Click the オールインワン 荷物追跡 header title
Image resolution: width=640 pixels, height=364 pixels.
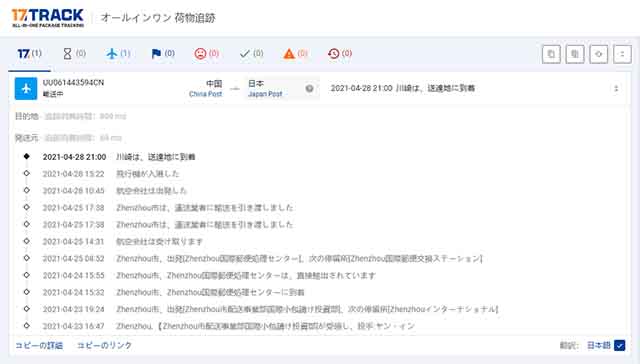tap(158, 18)
